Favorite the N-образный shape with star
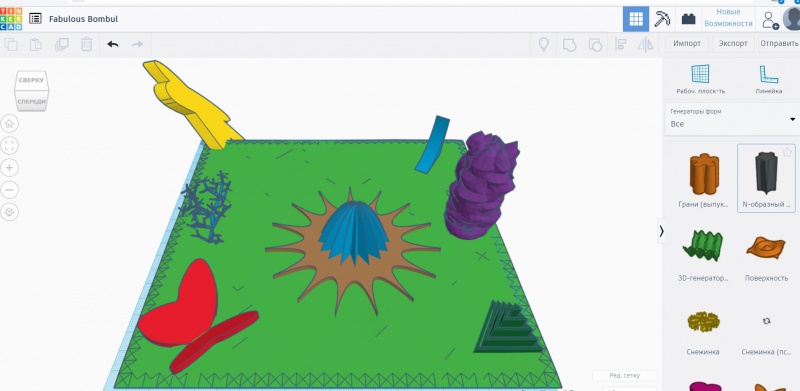Viewport: 800px width, 391px height. (x=787, y=152)
